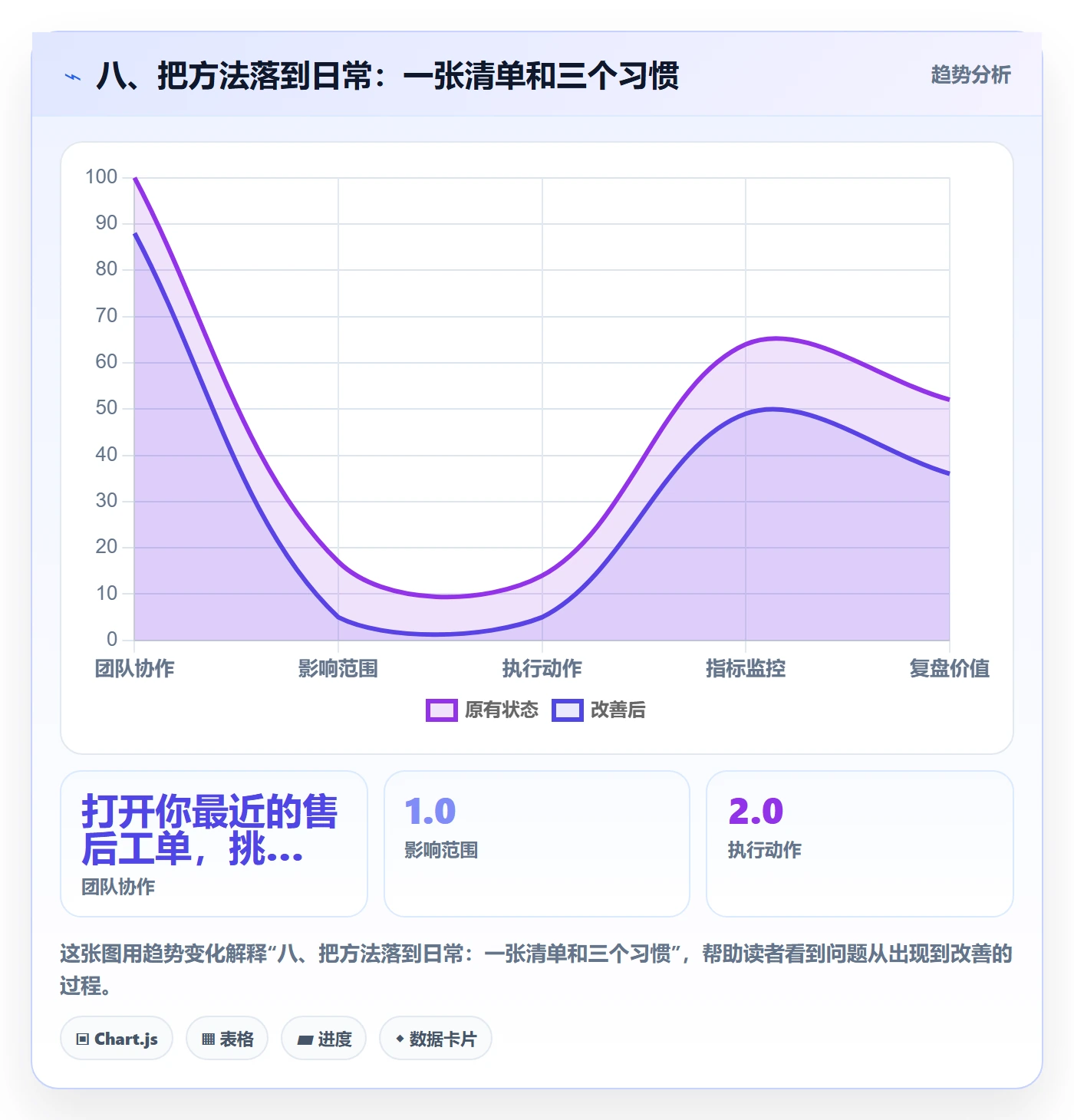Select the heading 八、把方法落到日常：一张清单和三个习惯

coord(387,76)
